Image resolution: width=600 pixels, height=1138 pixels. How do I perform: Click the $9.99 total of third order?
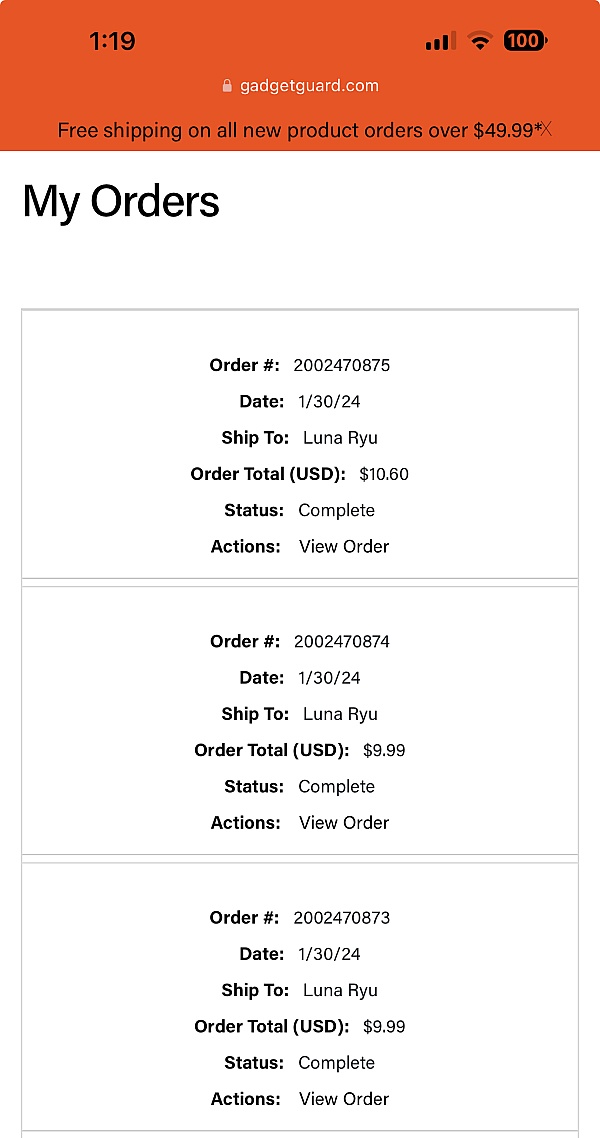click(x=384, y=1026)
